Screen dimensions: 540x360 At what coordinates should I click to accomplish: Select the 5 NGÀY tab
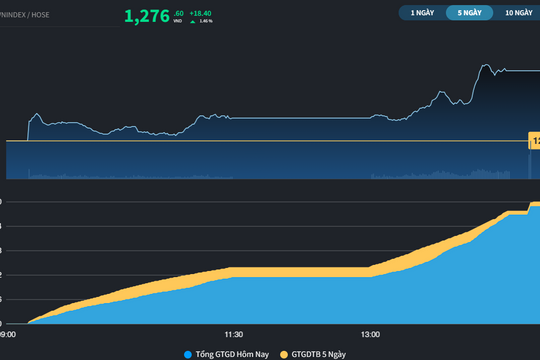tap(469, 13)
